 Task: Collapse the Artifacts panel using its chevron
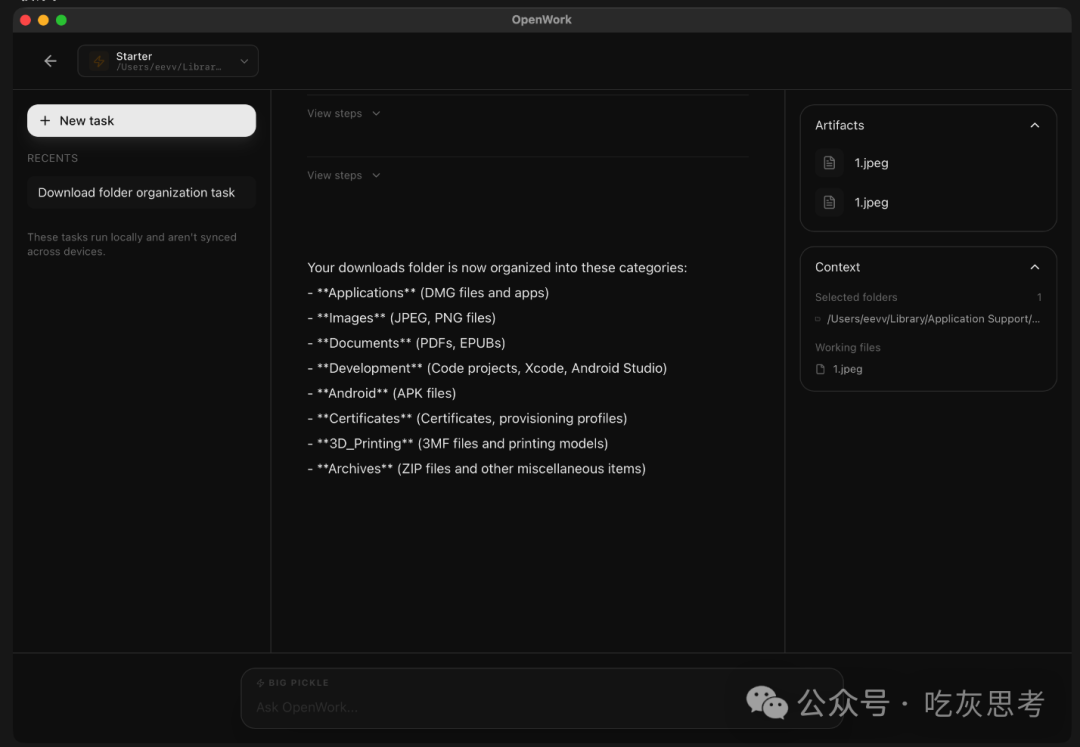pos(1035,125)
